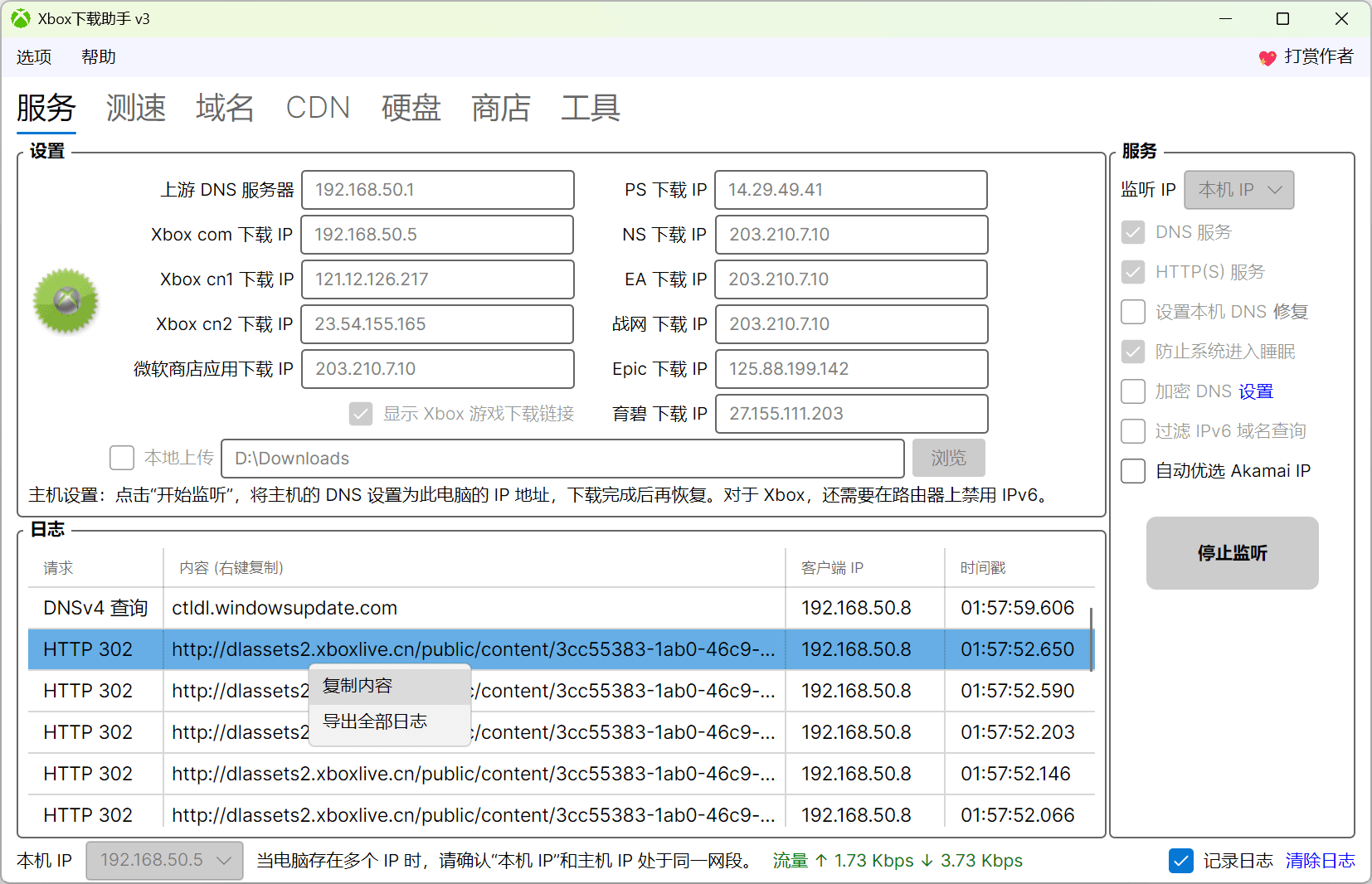The image size is (1372, 884).
Task: Click the 微软商店应用下载 IP field
Action: coord(438,369)
